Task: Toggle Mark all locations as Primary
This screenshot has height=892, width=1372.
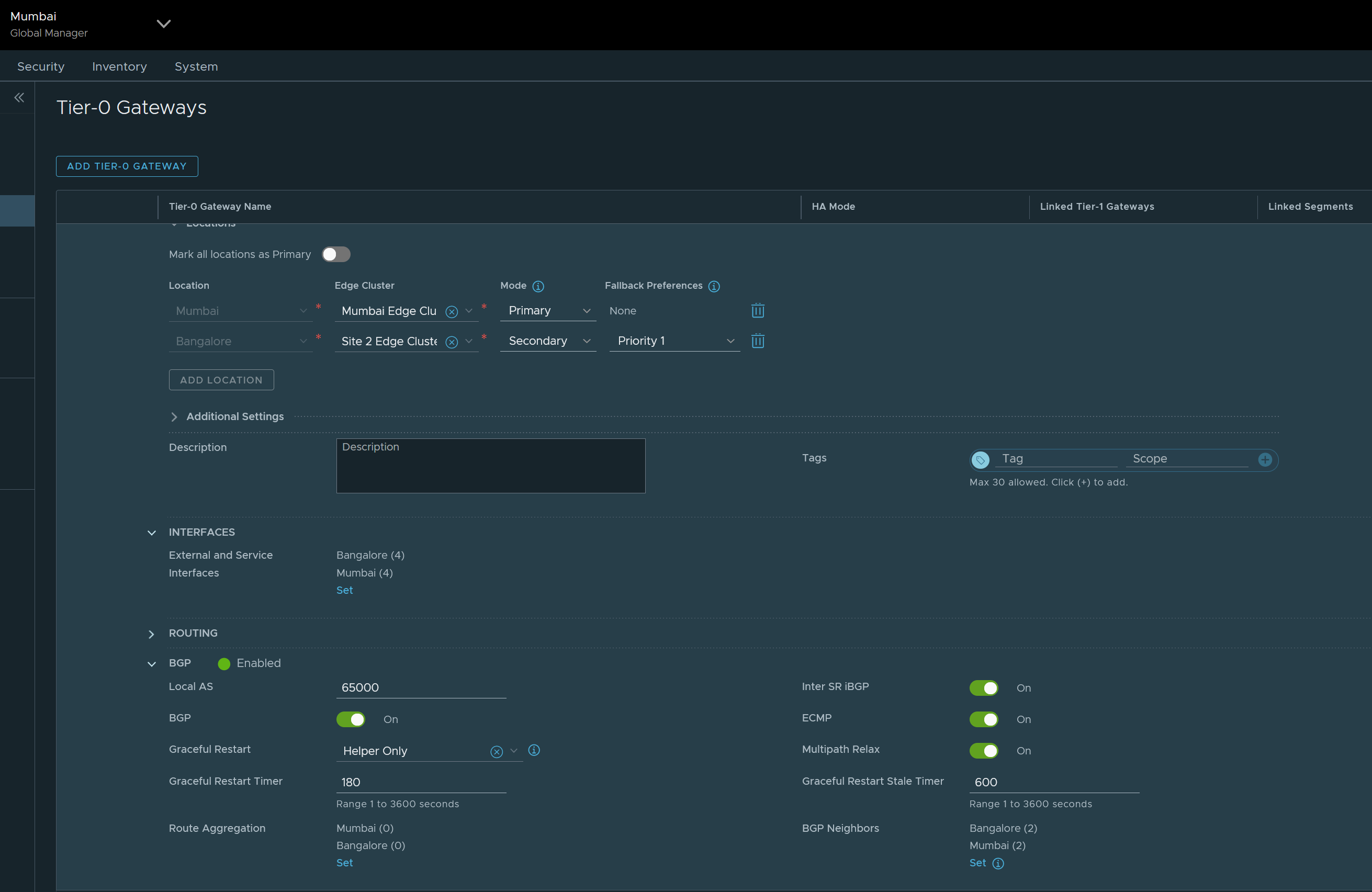Action: pyautogui.click(x=335, y=254)
